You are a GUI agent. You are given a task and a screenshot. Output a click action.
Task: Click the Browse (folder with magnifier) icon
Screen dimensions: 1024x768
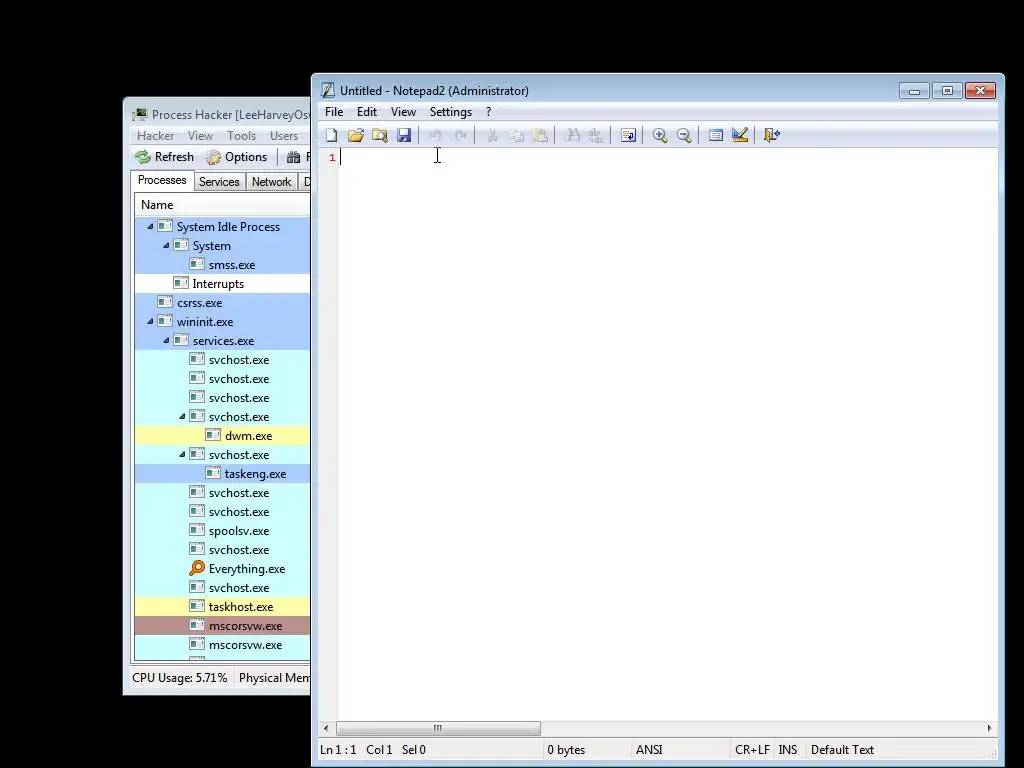coord(379,135)
